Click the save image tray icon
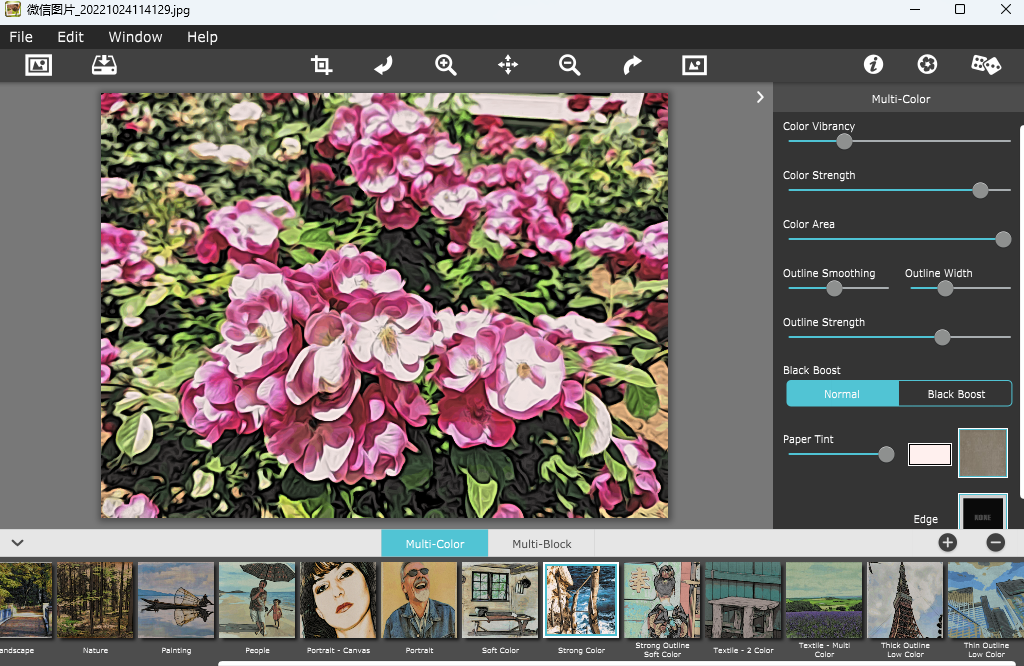This screenshot has height=666, width=1024. point(104,65)
